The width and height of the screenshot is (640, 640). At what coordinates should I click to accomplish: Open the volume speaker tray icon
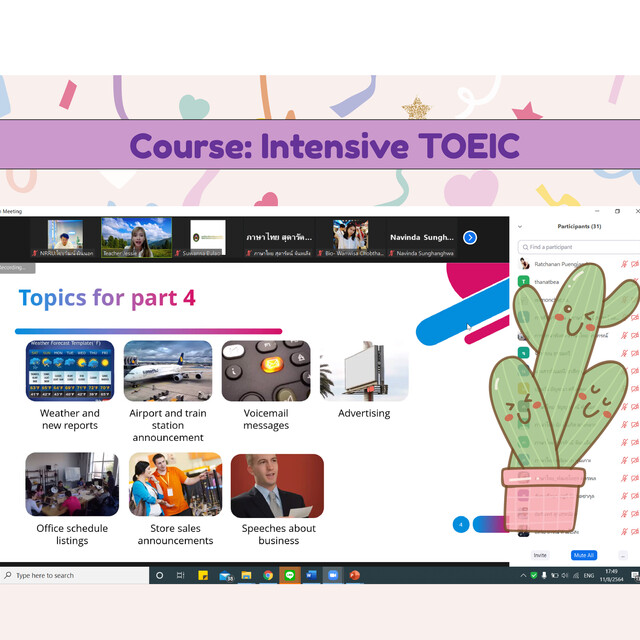coord(565,576)
